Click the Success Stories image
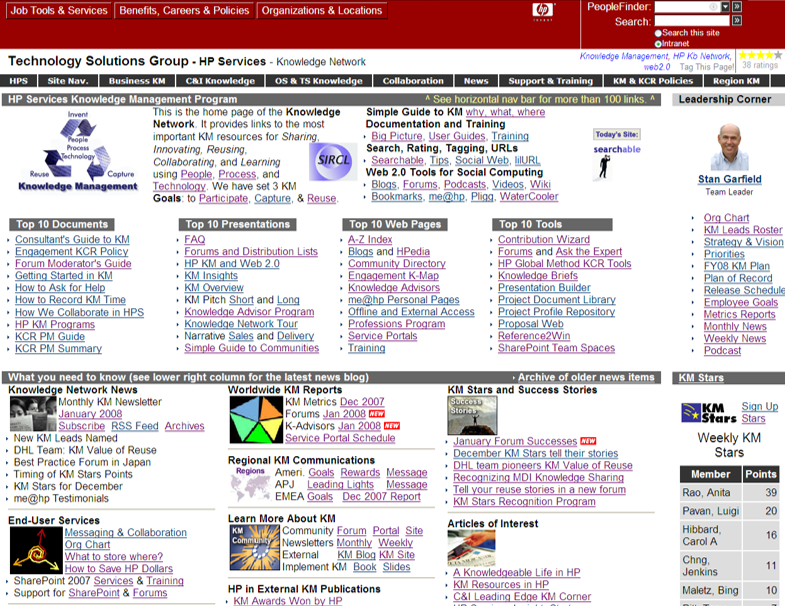The height and width of the screenshot is (606, 785). point(472,415)
